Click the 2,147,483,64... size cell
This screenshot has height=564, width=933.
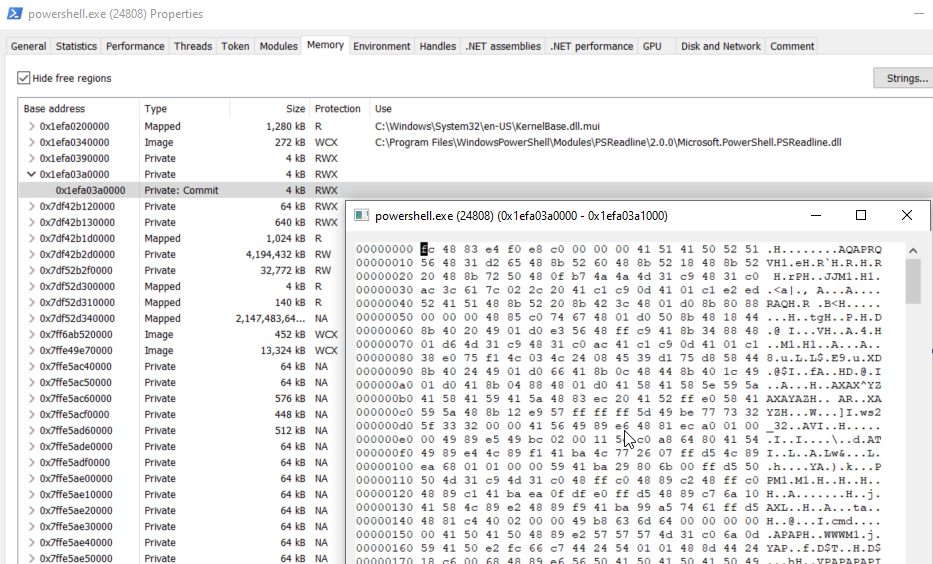(270, 318)
